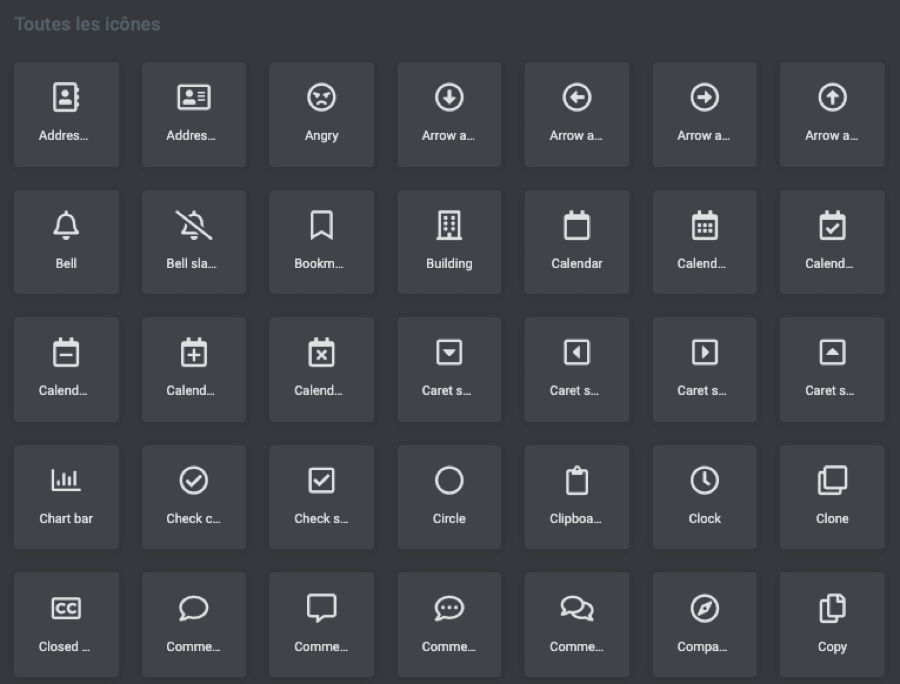The image size is (900, 684).
Task: Click the Clipboard icon
Action: [x=577, y=496]
